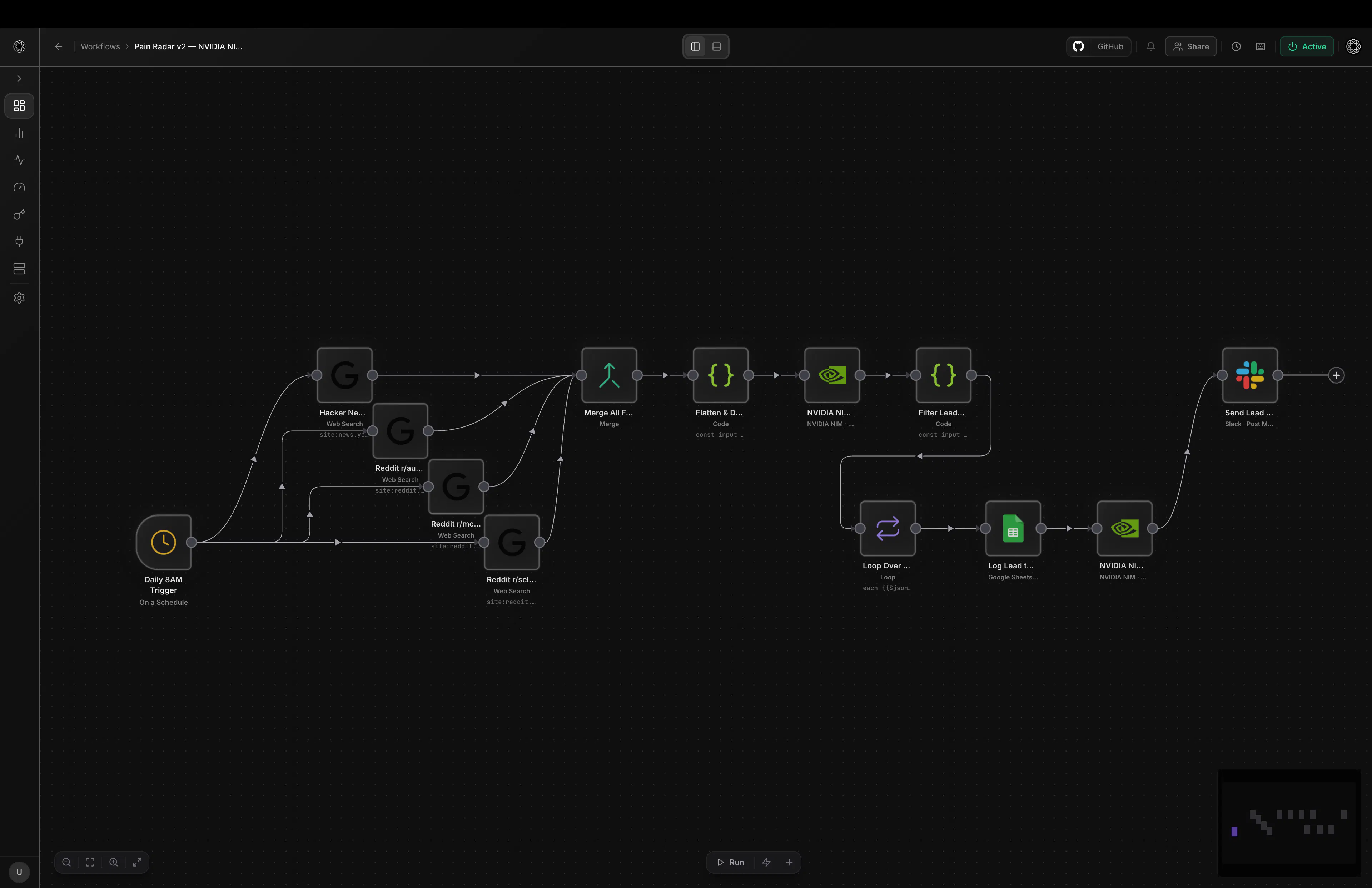Select the Filter Lead... code node
Image resolution: width=1372 pixels, height=888 pixels.
(x=944, y=375)
